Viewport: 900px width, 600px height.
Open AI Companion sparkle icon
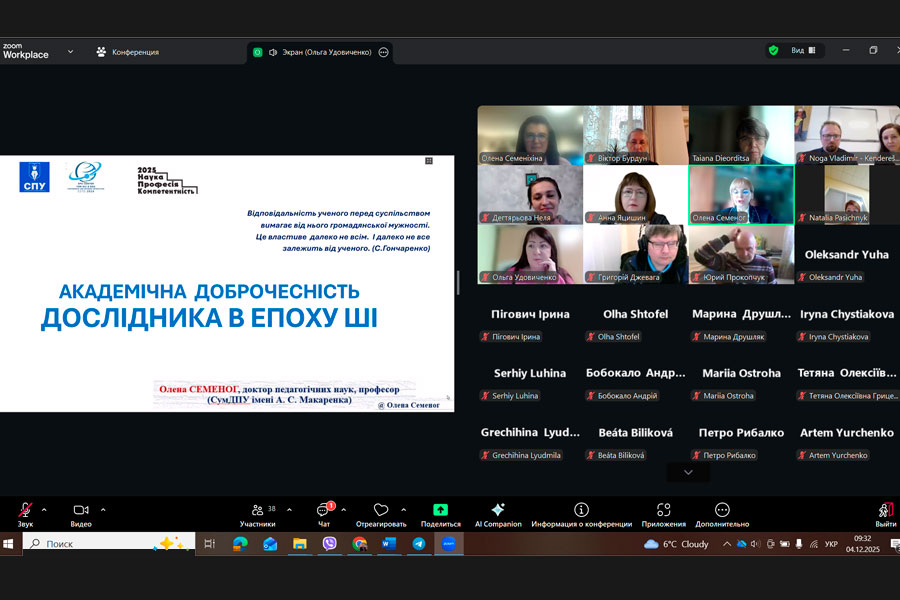(x=498, y=509)
